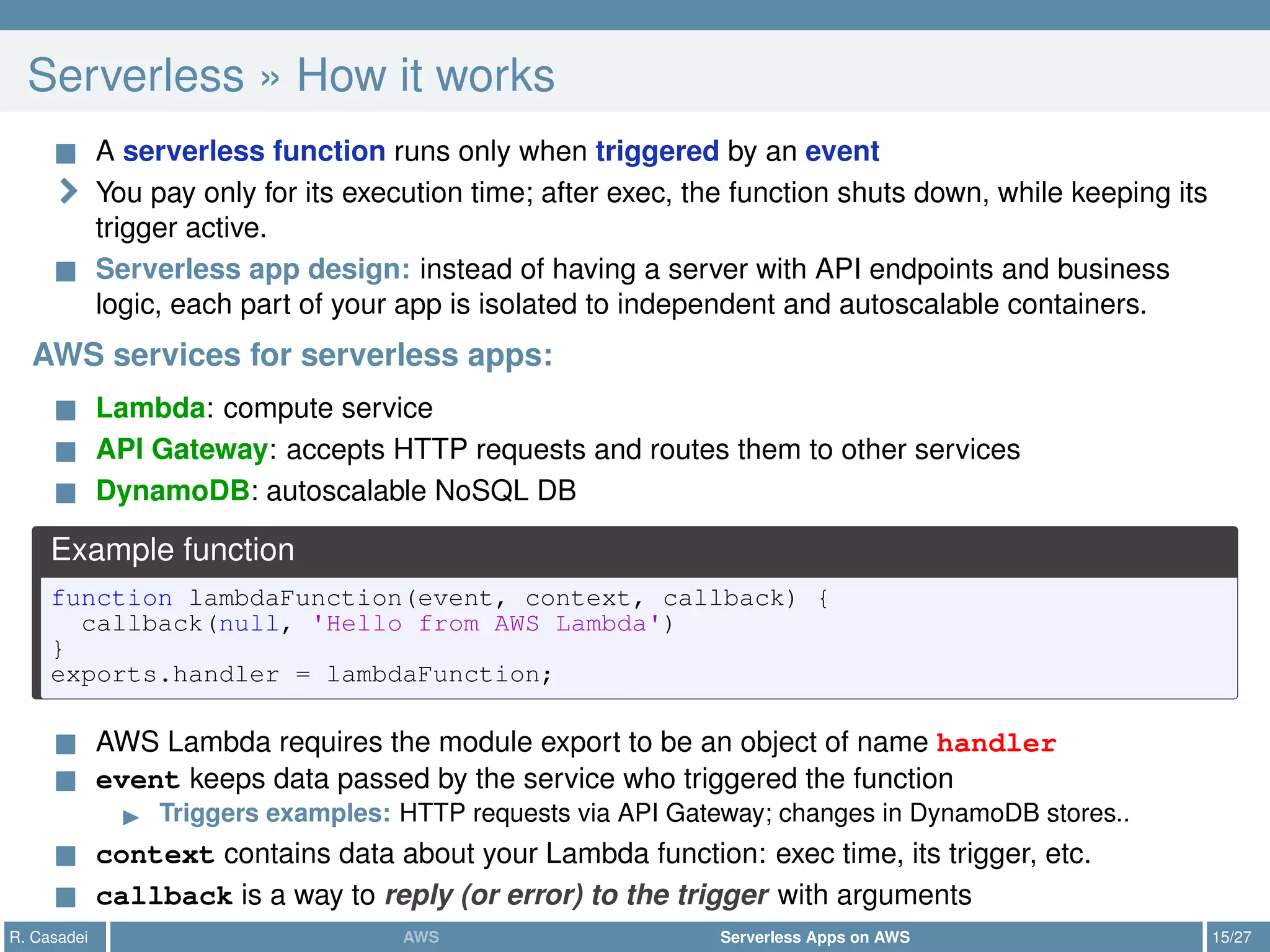Click the blue word 'event' in the first bullet
1270x952 pixels.
pyautogui.click(x=842, y=151)
